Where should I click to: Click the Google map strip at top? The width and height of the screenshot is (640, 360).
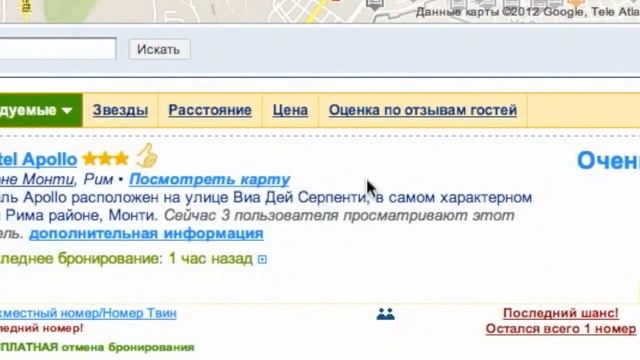[320, 11]
